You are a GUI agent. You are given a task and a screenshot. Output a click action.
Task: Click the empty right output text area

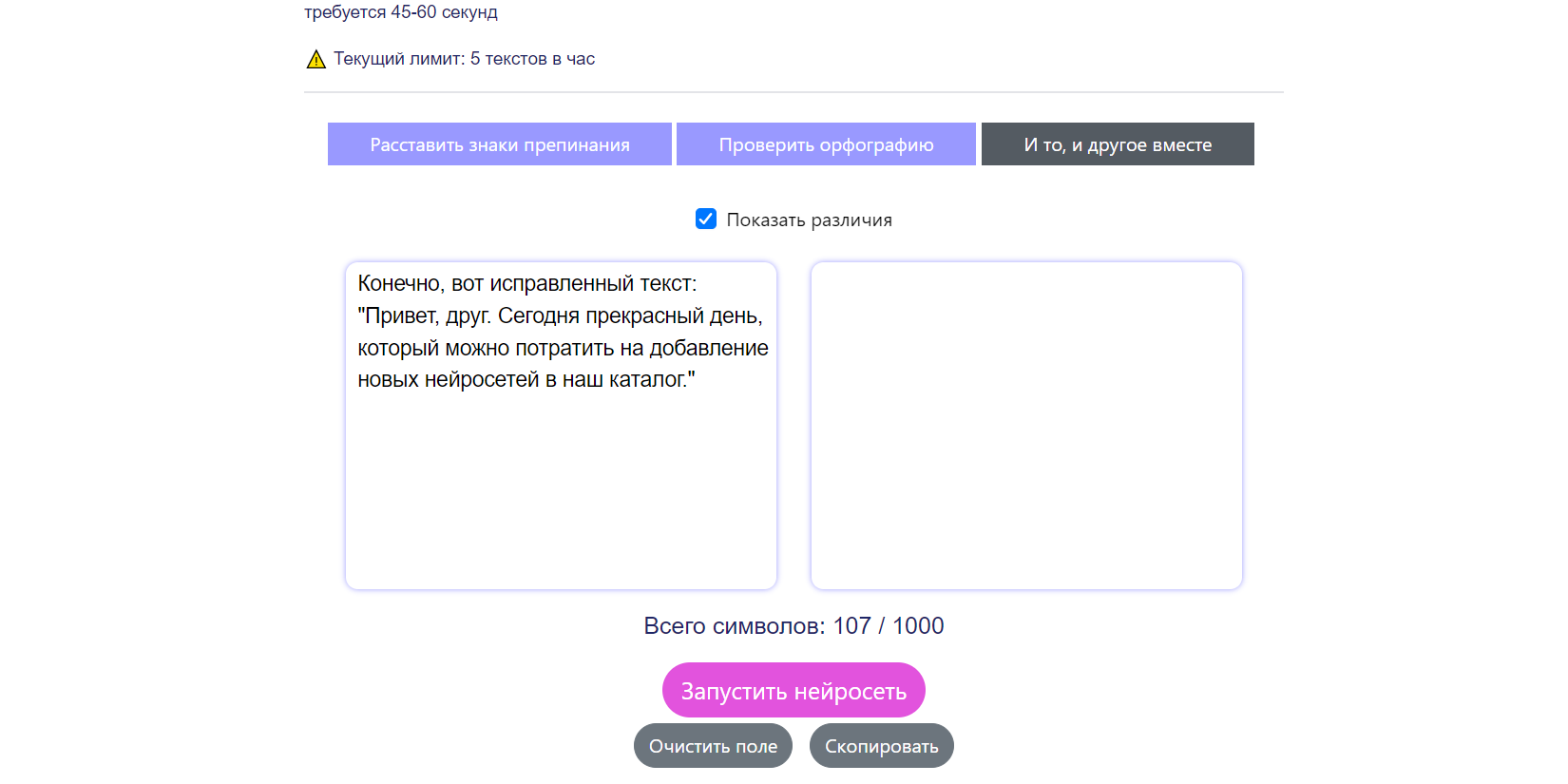(1026, 426)
